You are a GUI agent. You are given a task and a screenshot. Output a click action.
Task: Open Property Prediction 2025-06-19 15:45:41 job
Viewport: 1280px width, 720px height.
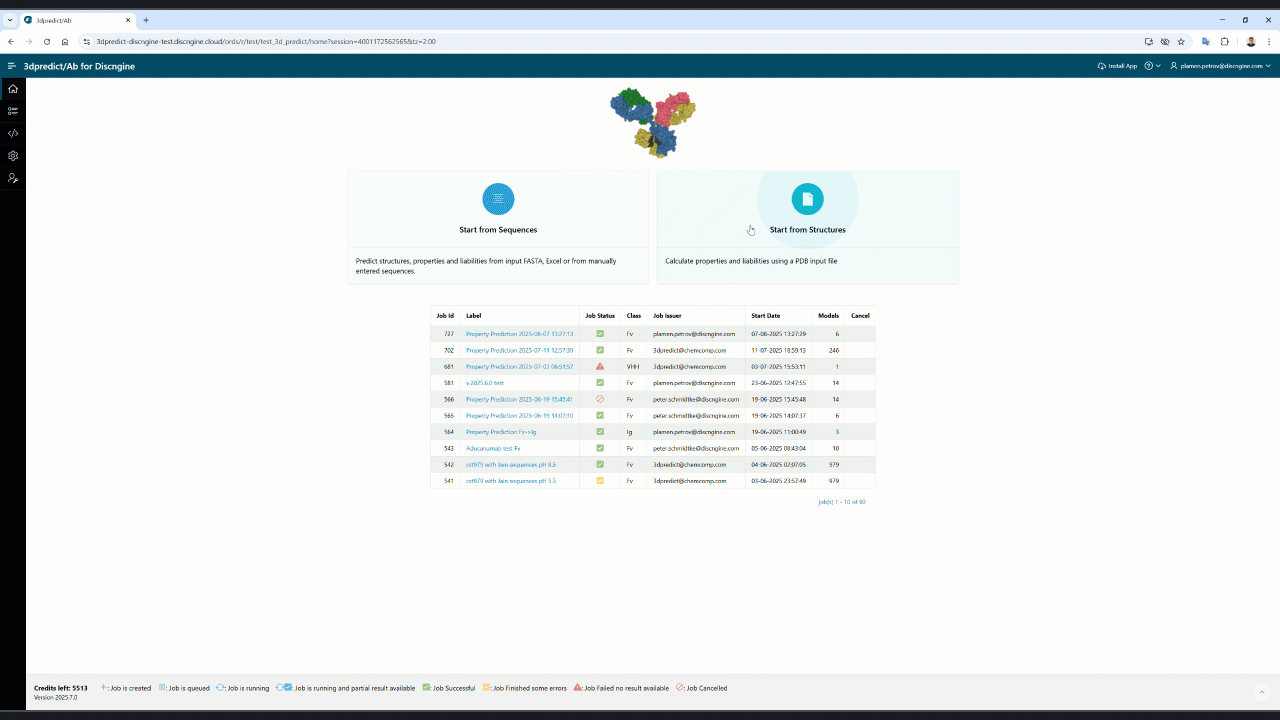[x=519, y=399]
